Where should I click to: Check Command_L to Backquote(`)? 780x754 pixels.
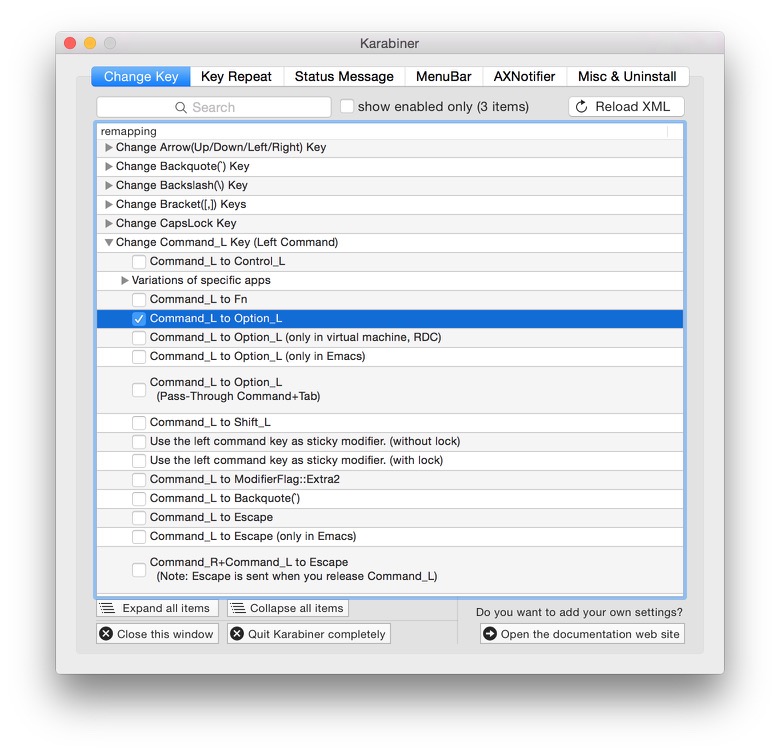(139, 498)
